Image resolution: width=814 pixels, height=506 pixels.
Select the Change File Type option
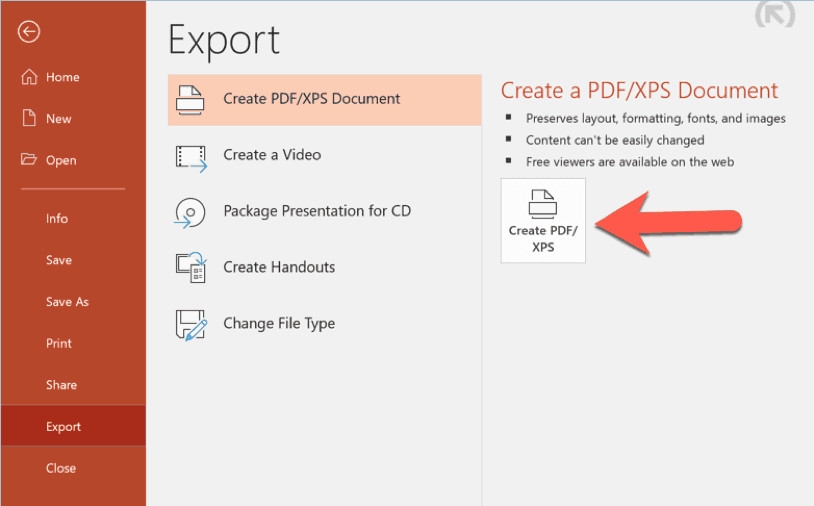point(324,323)
